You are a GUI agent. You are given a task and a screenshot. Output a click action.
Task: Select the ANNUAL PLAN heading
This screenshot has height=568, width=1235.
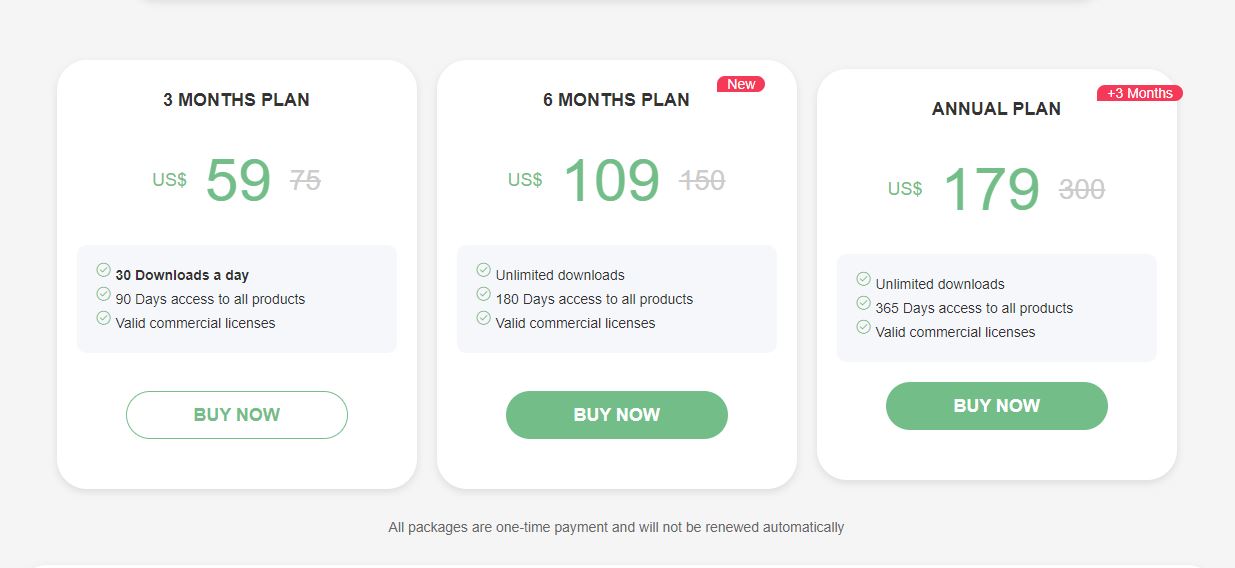coord(997,109)
